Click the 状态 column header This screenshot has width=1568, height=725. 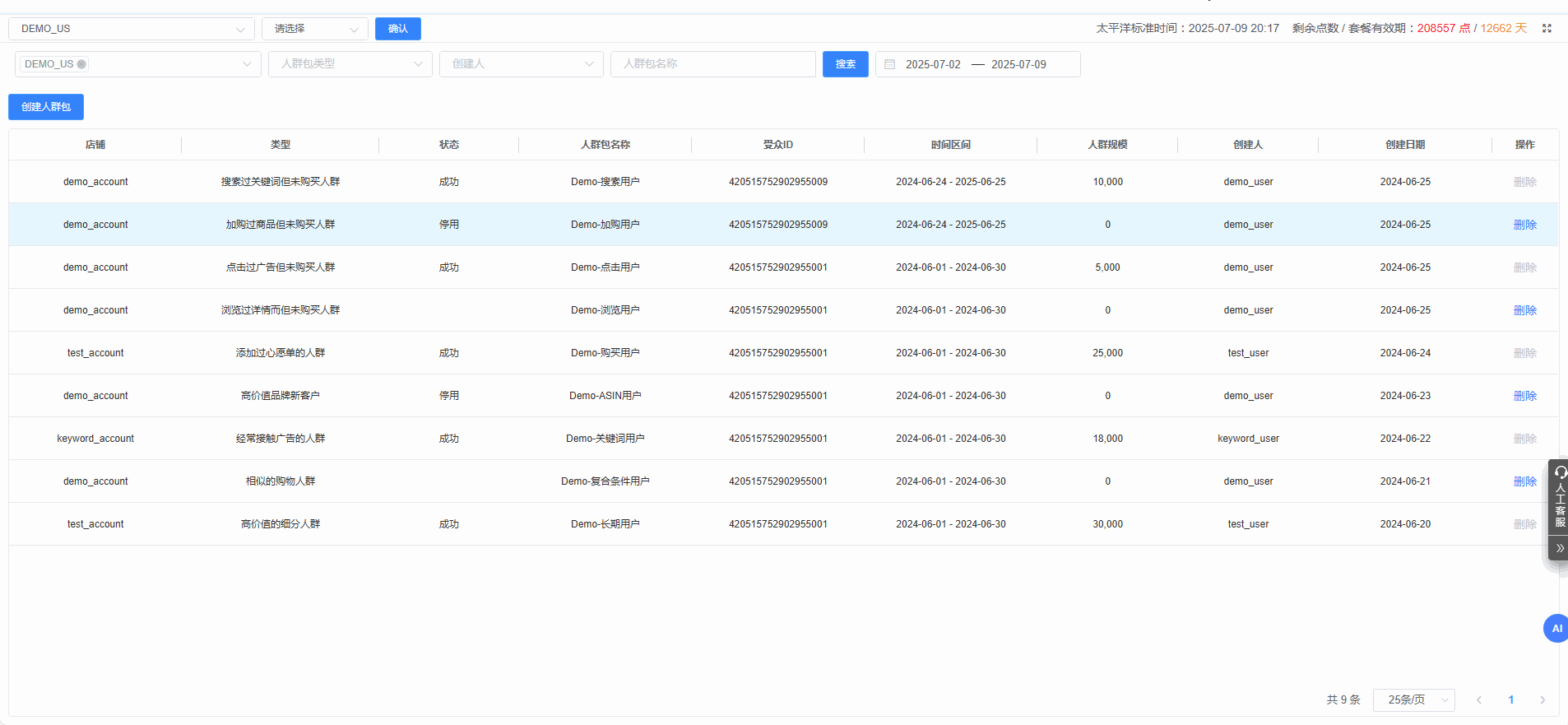click(x=449, y=145)
